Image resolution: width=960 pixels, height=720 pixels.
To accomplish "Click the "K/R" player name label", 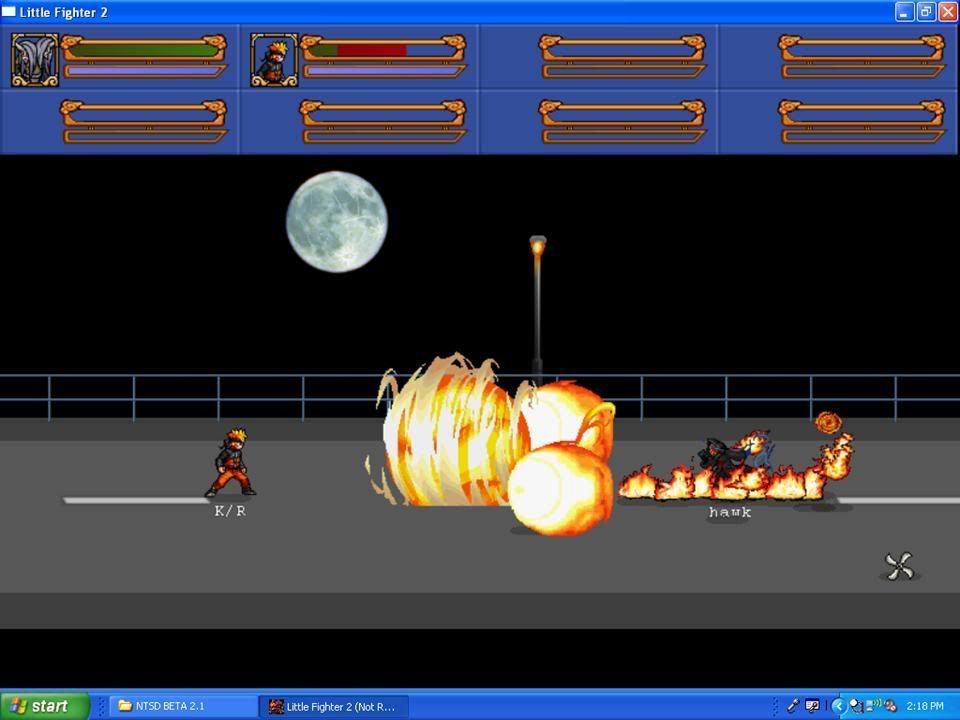I will pyautogui.click(x=230, y=511).
